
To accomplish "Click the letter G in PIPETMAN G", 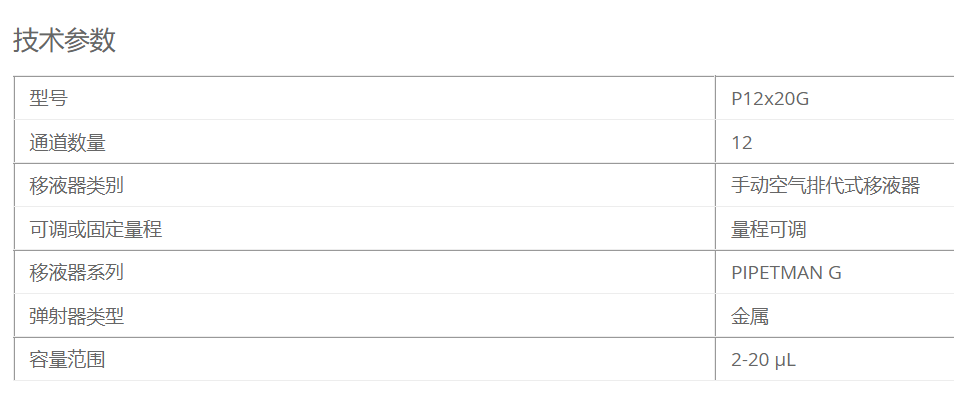I will click(x=835, y=272).
